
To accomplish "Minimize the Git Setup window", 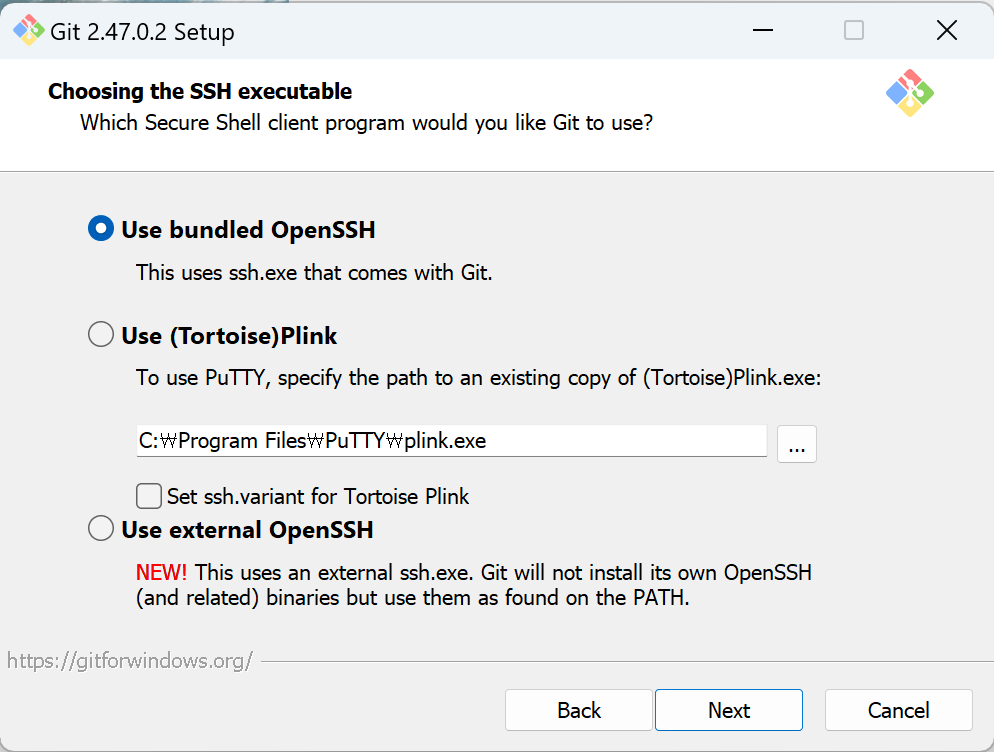I will point(763,30).
